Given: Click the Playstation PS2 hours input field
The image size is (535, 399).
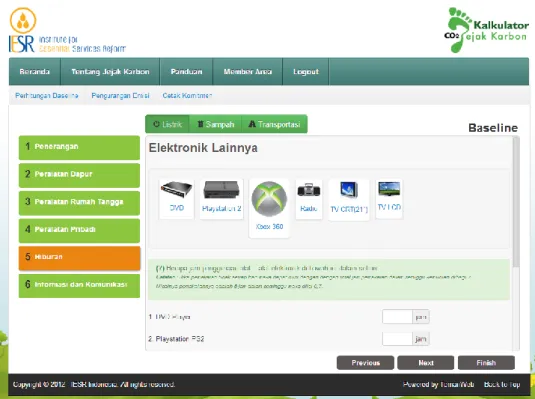Looking at the screenshot, I should 397,339.
